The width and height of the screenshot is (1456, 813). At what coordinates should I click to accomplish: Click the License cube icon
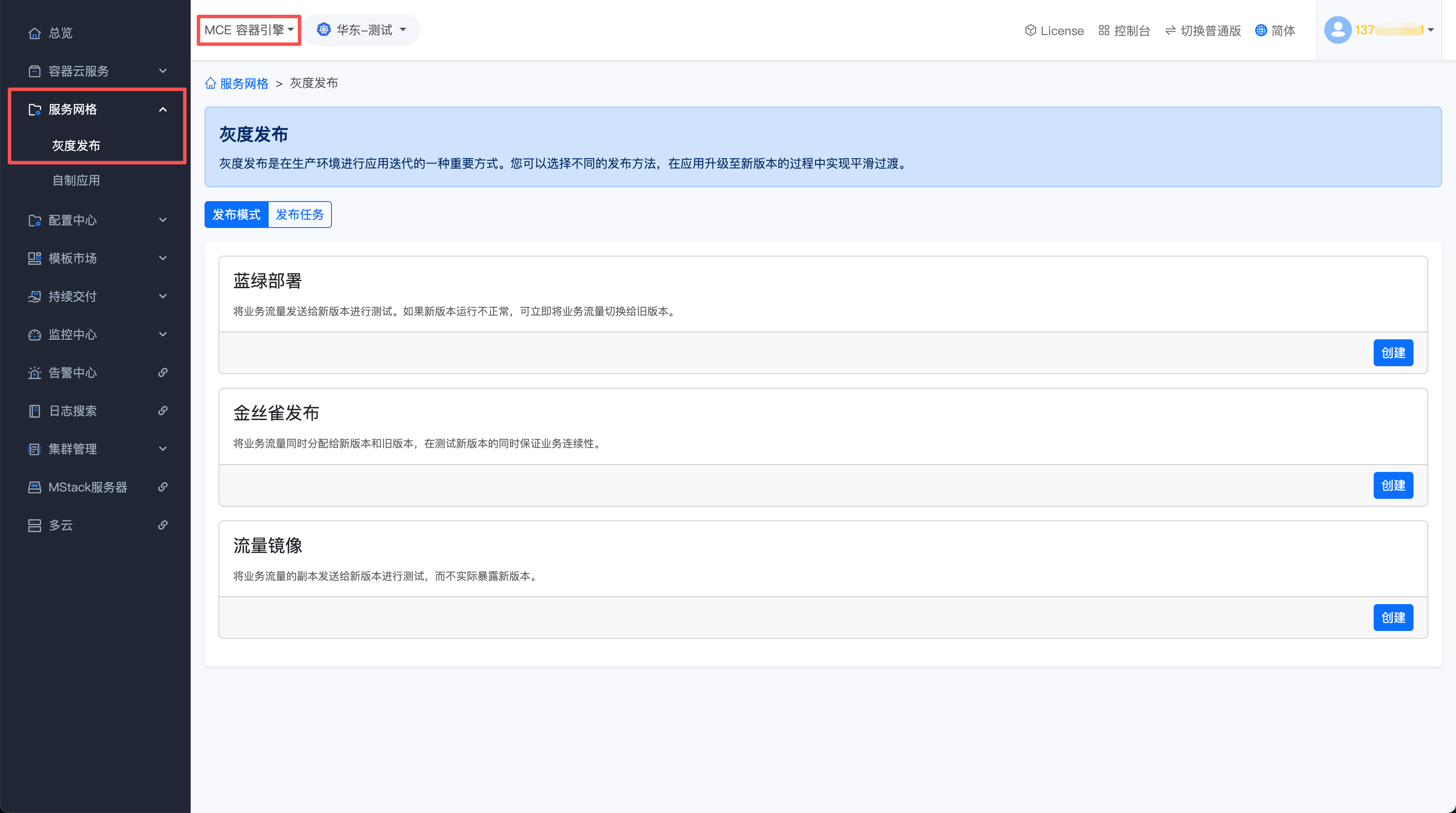1030,30
